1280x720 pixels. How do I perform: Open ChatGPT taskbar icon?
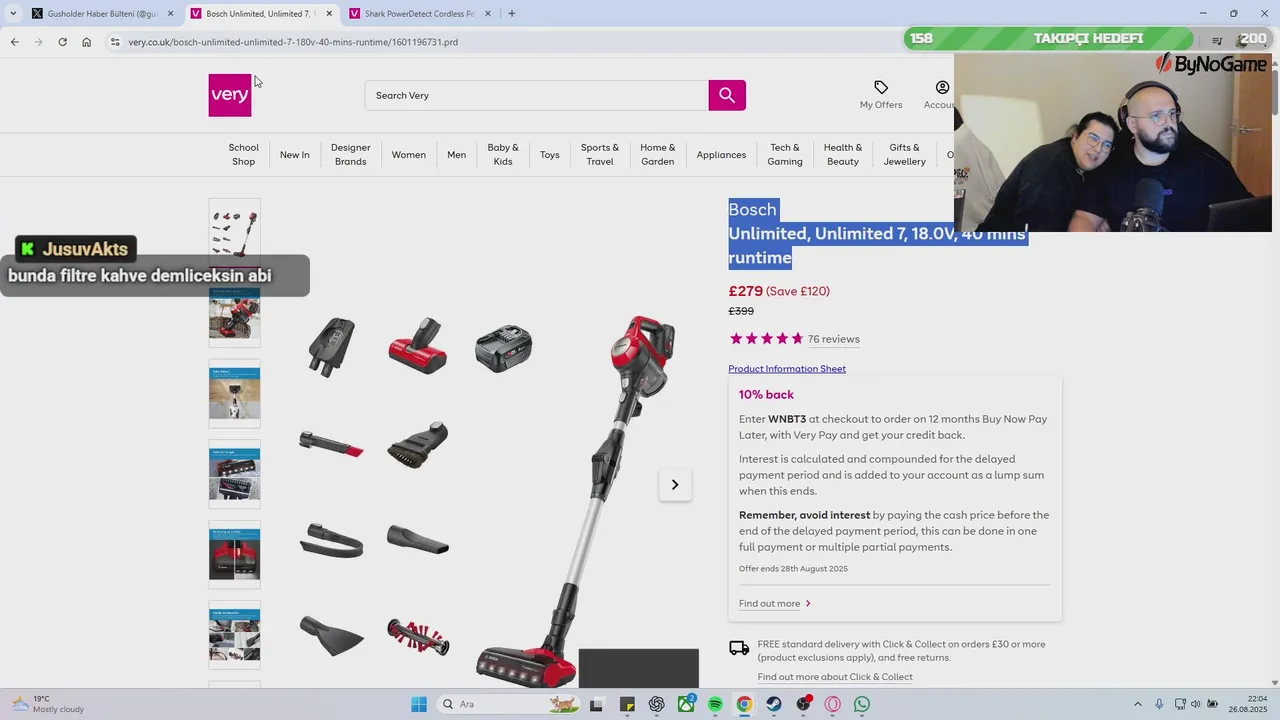point(656,704)
